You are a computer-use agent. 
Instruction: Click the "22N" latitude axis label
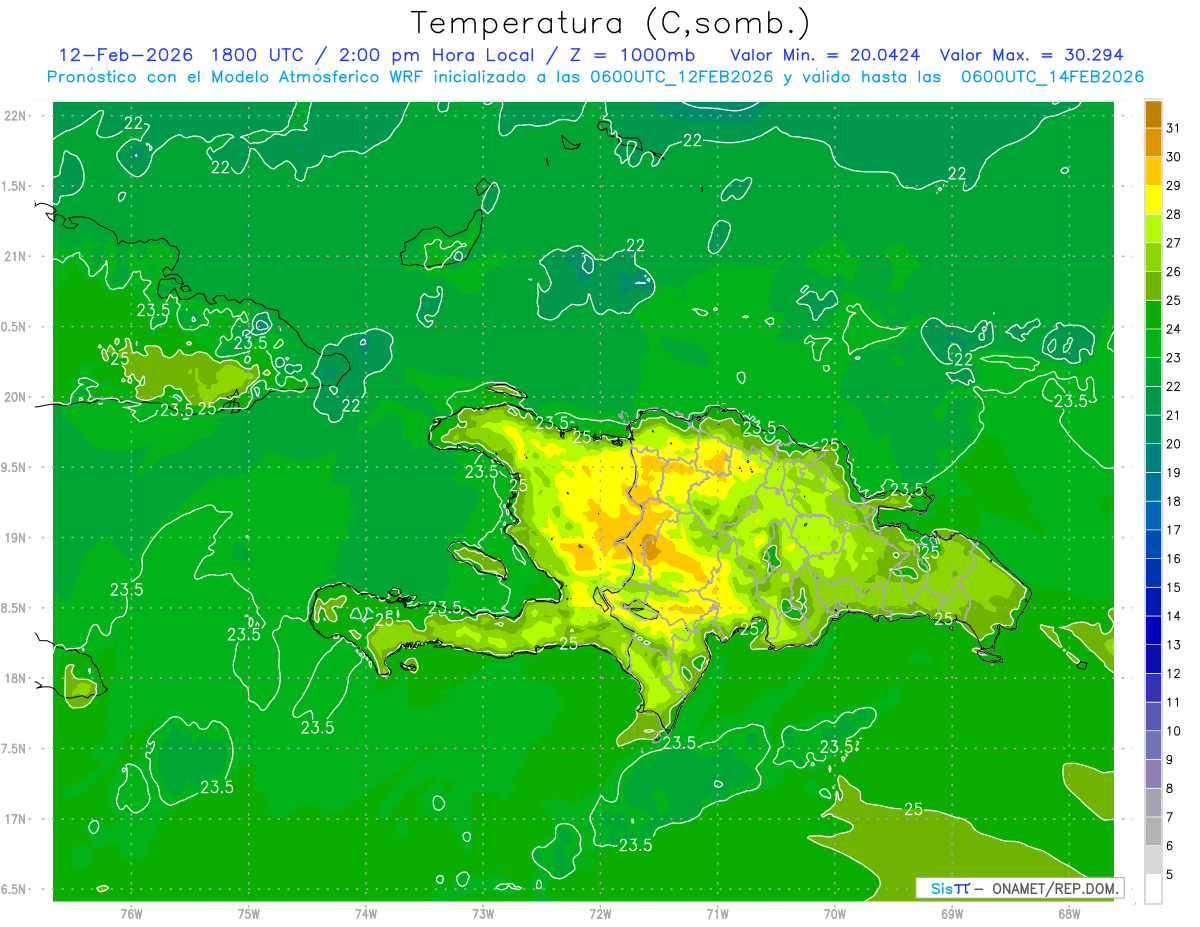coord(17,116)
